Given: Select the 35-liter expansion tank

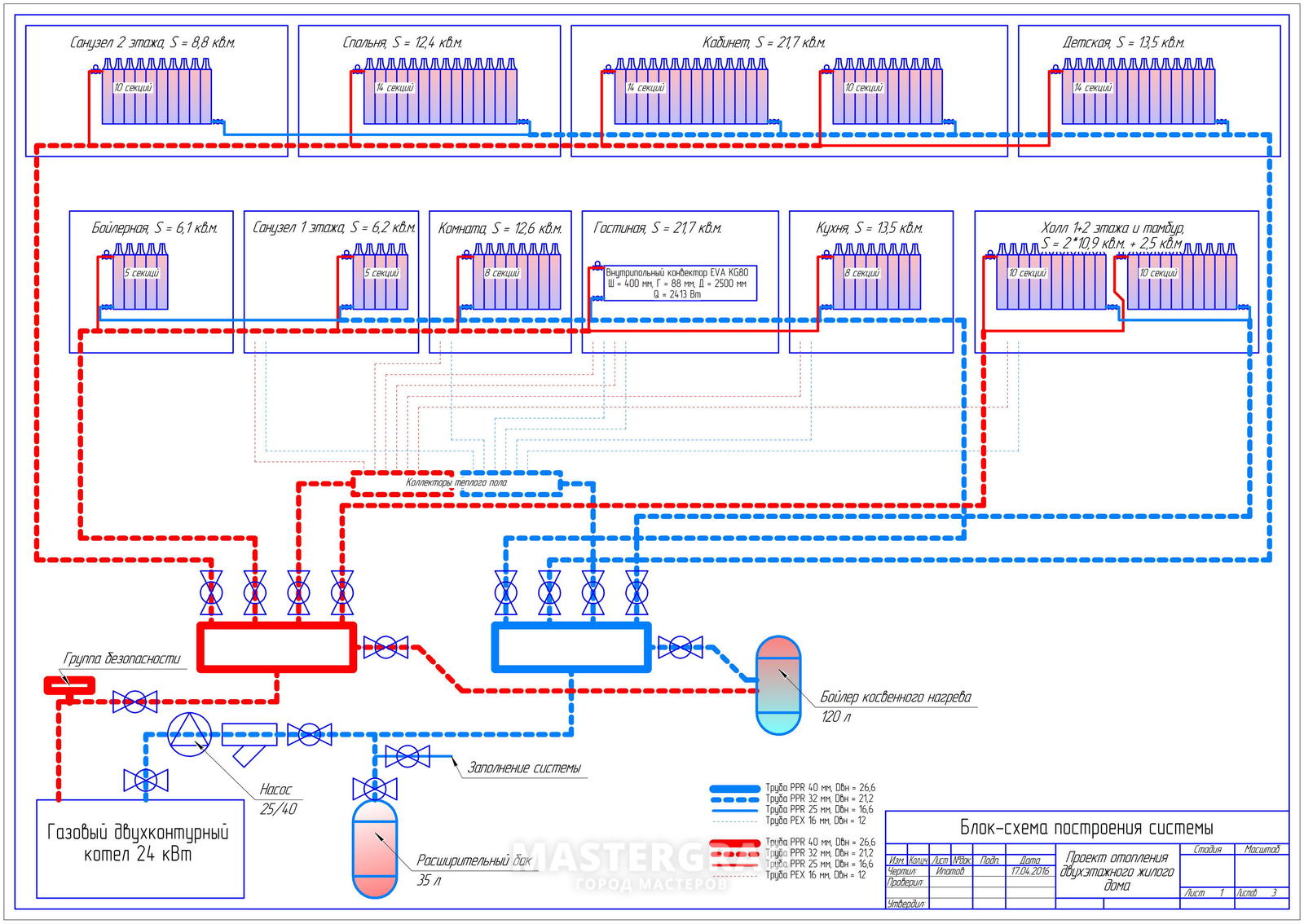Looking at the screenshot, I should click(x=374, y=848).
